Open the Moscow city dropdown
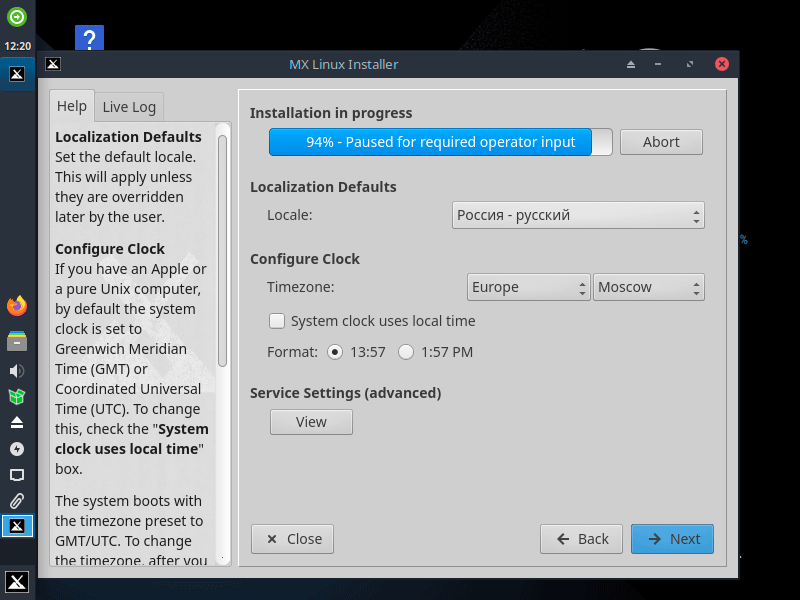Viewport: 800px width, 600px height. [649, 287]
